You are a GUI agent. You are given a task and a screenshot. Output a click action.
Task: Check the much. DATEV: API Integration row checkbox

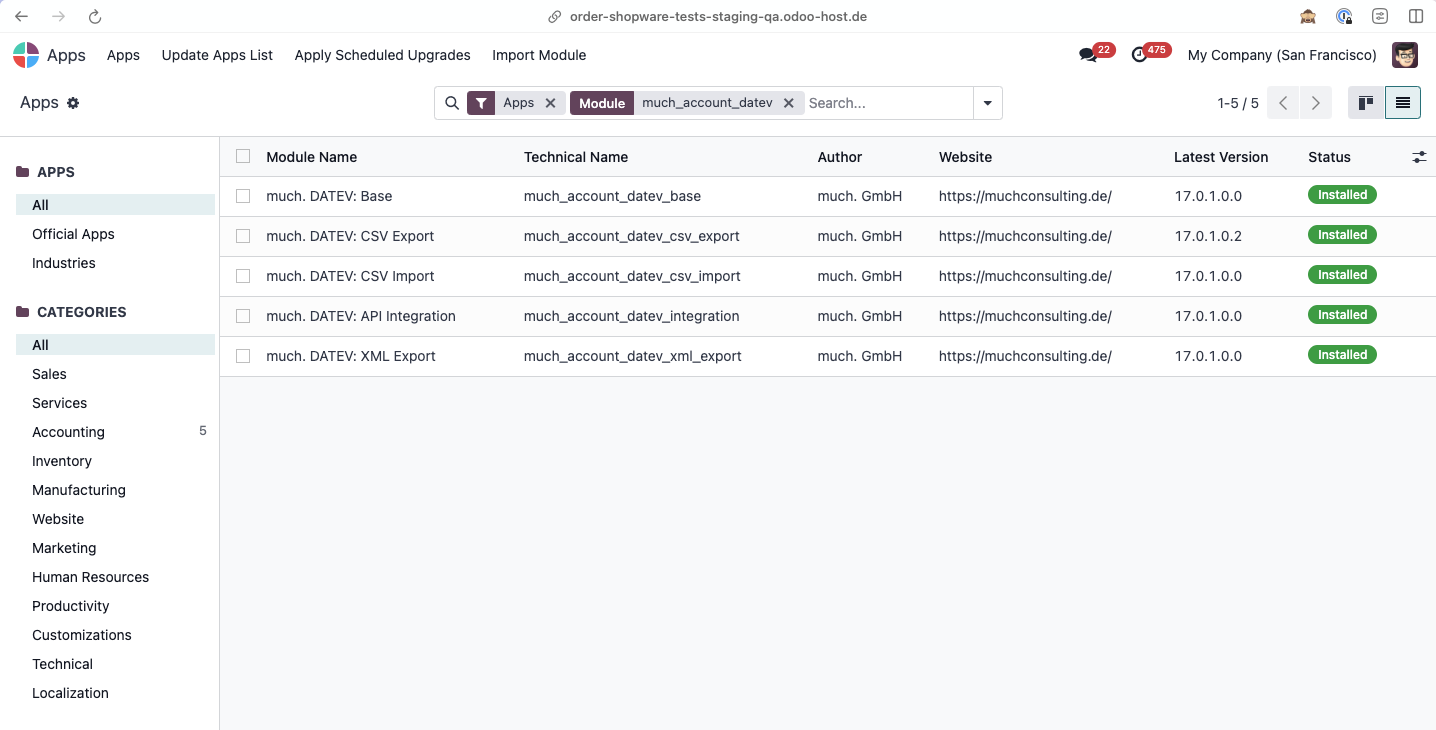(243, 316)
